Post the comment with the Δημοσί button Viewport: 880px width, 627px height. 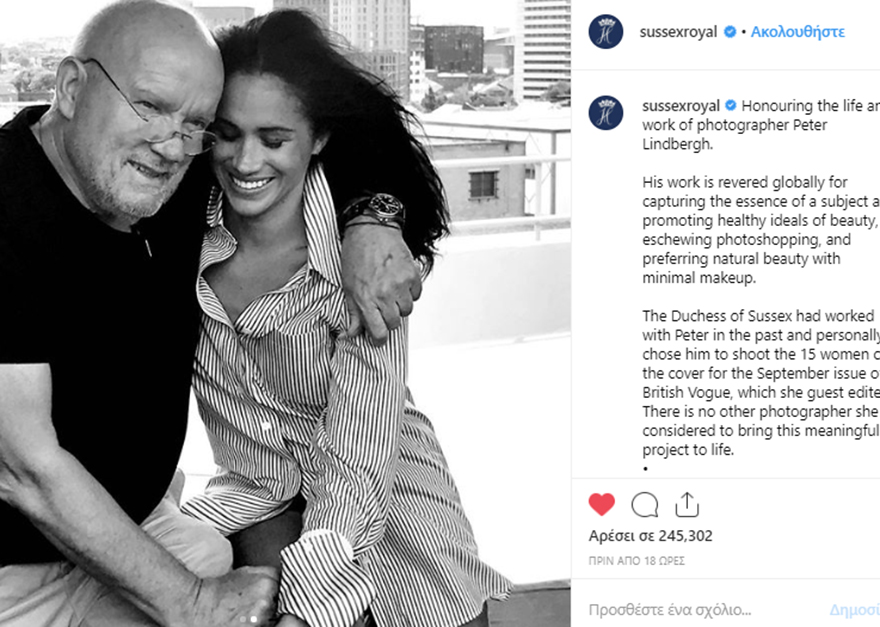point(854,610)
